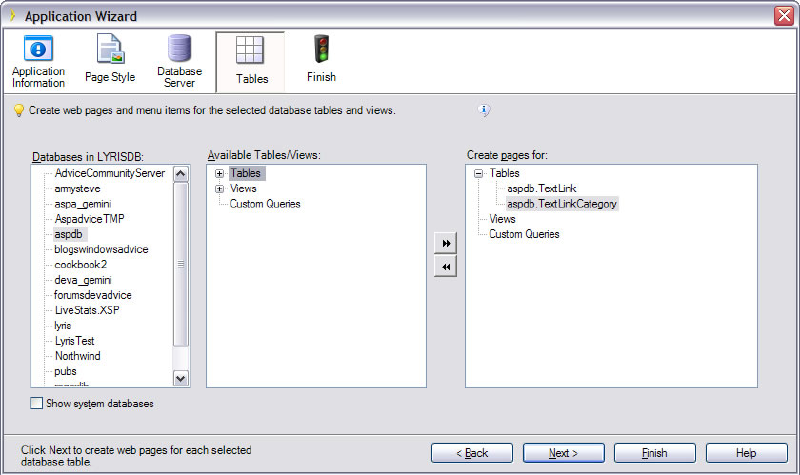Image resolution: width=800 pixels, height=475 pixels.
Task: Select Custom Queries in Create pages for tree
Action: tap(524, 234)
